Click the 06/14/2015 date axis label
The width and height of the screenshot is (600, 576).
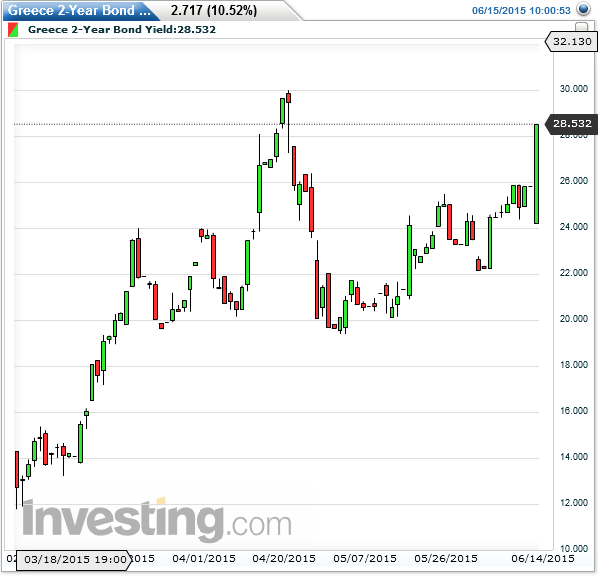point(543,559)
